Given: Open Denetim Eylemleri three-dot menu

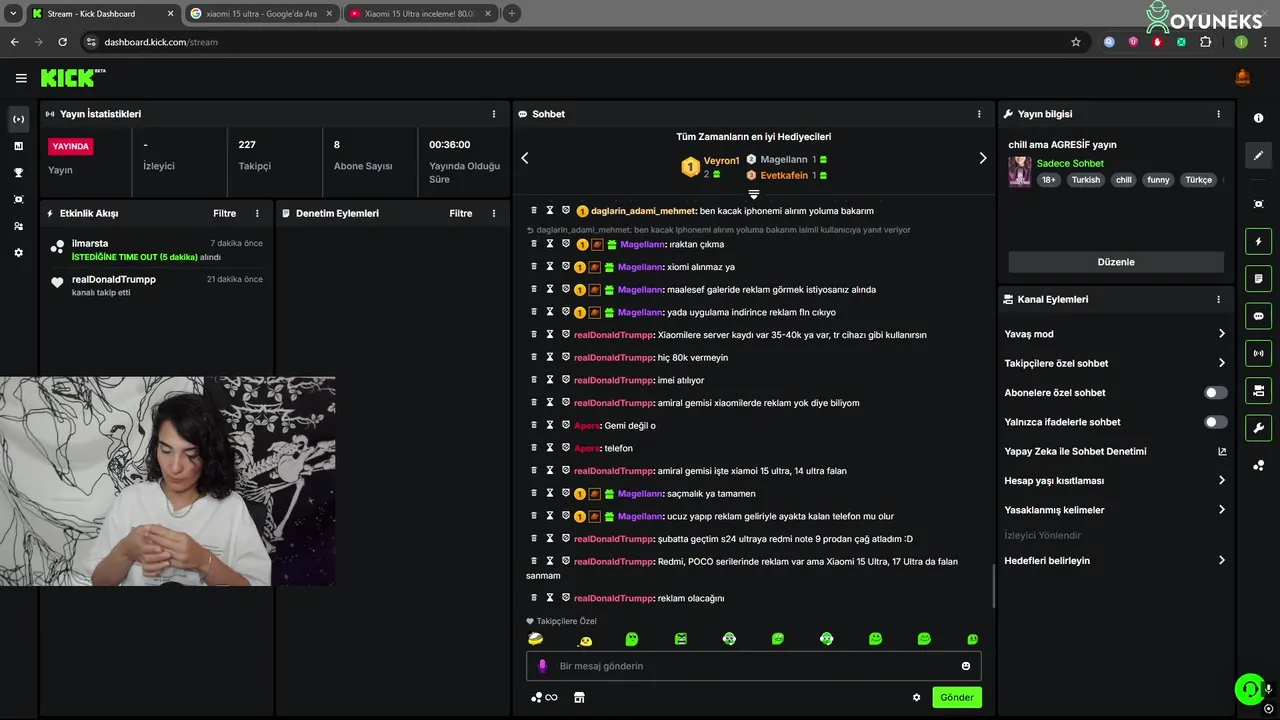Looking at the screenshot, I should [494, 213].
